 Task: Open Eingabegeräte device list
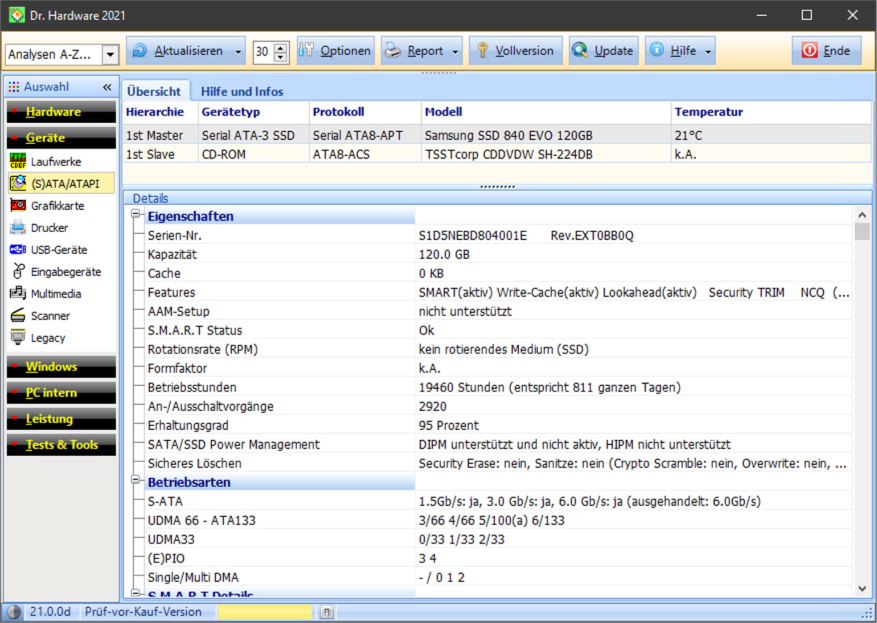(x=65, y=272)
